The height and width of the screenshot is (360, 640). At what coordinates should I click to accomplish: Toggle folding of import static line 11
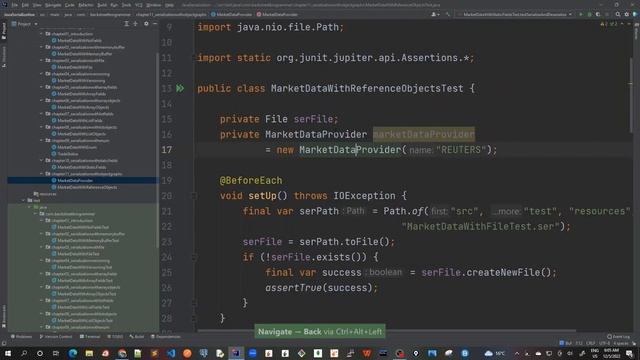[194, 58]
